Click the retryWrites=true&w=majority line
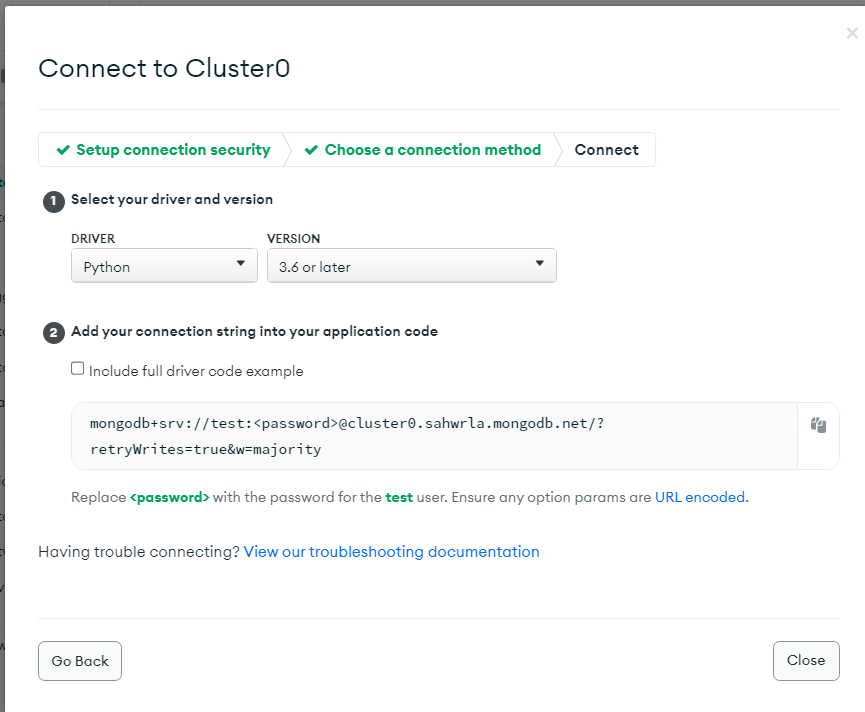Image resolution: width=865 pixels, height=712 pixels. pos(206,449)
